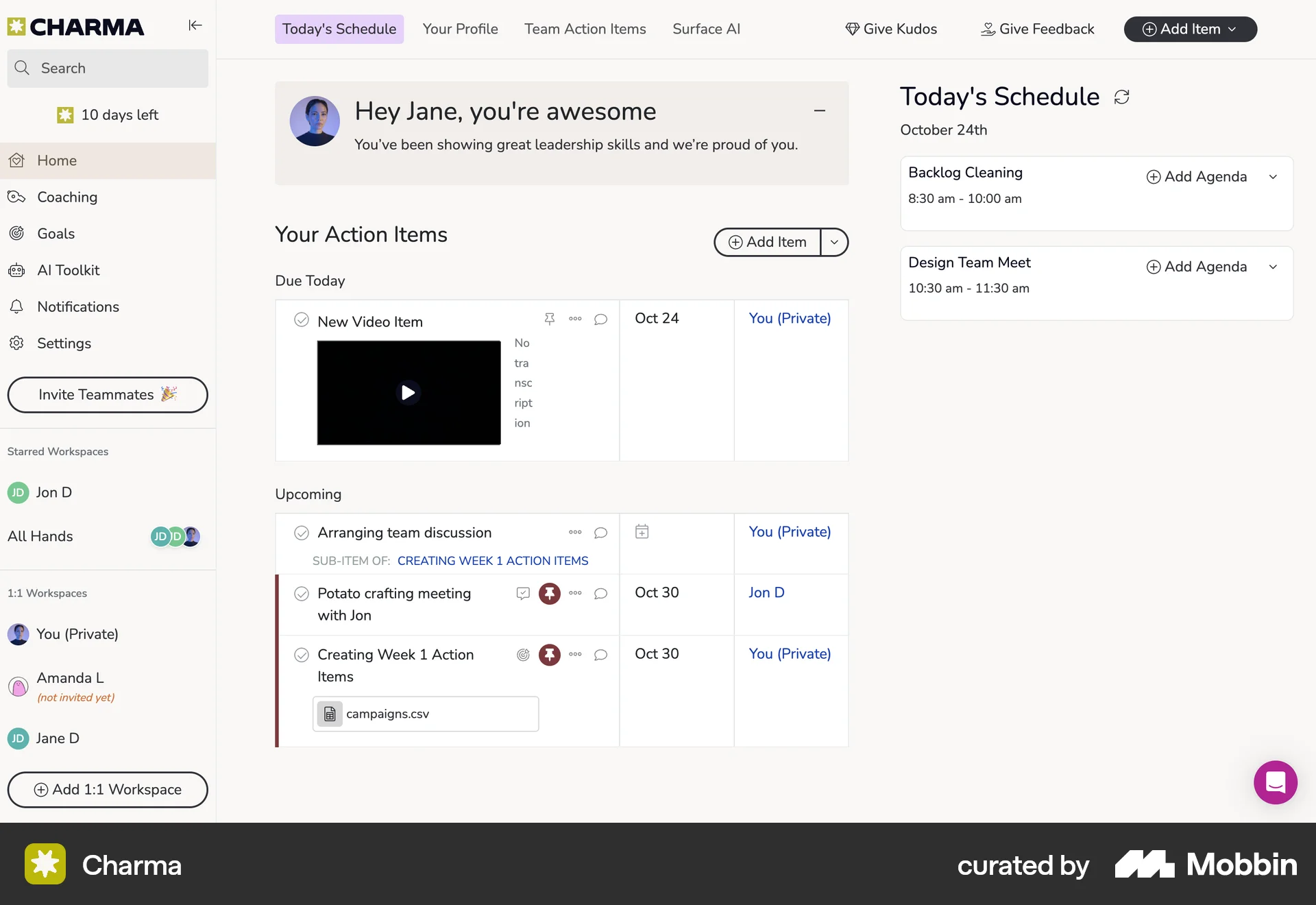
Task: Click the search magnifier in the sidebar
Action: point(22,68)
